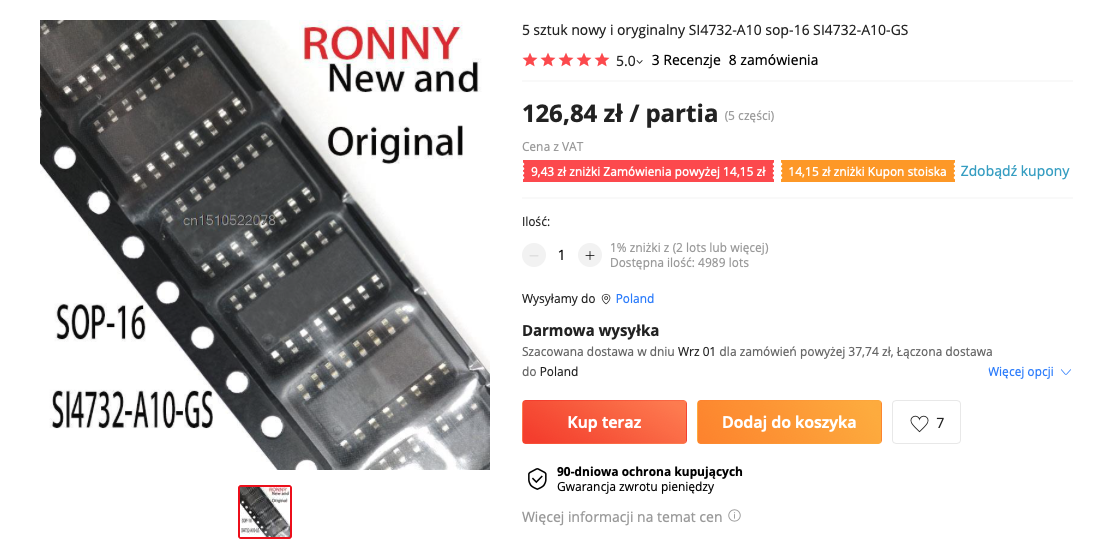1094x542 pixels.
Task: Expand the Więcej opcji shipping options
Action: pos(1029,372)
